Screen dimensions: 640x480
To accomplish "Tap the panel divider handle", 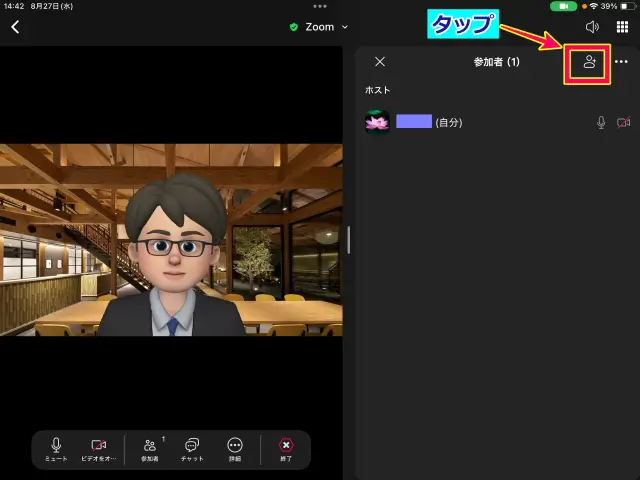I will point(349,240).
